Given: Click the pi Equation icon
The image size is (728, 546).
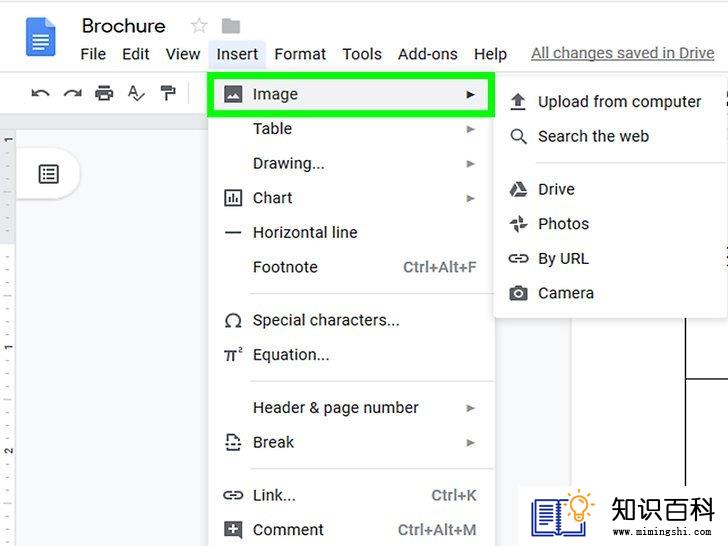Looking at the screenshot, I should click(x=233, y=355).
